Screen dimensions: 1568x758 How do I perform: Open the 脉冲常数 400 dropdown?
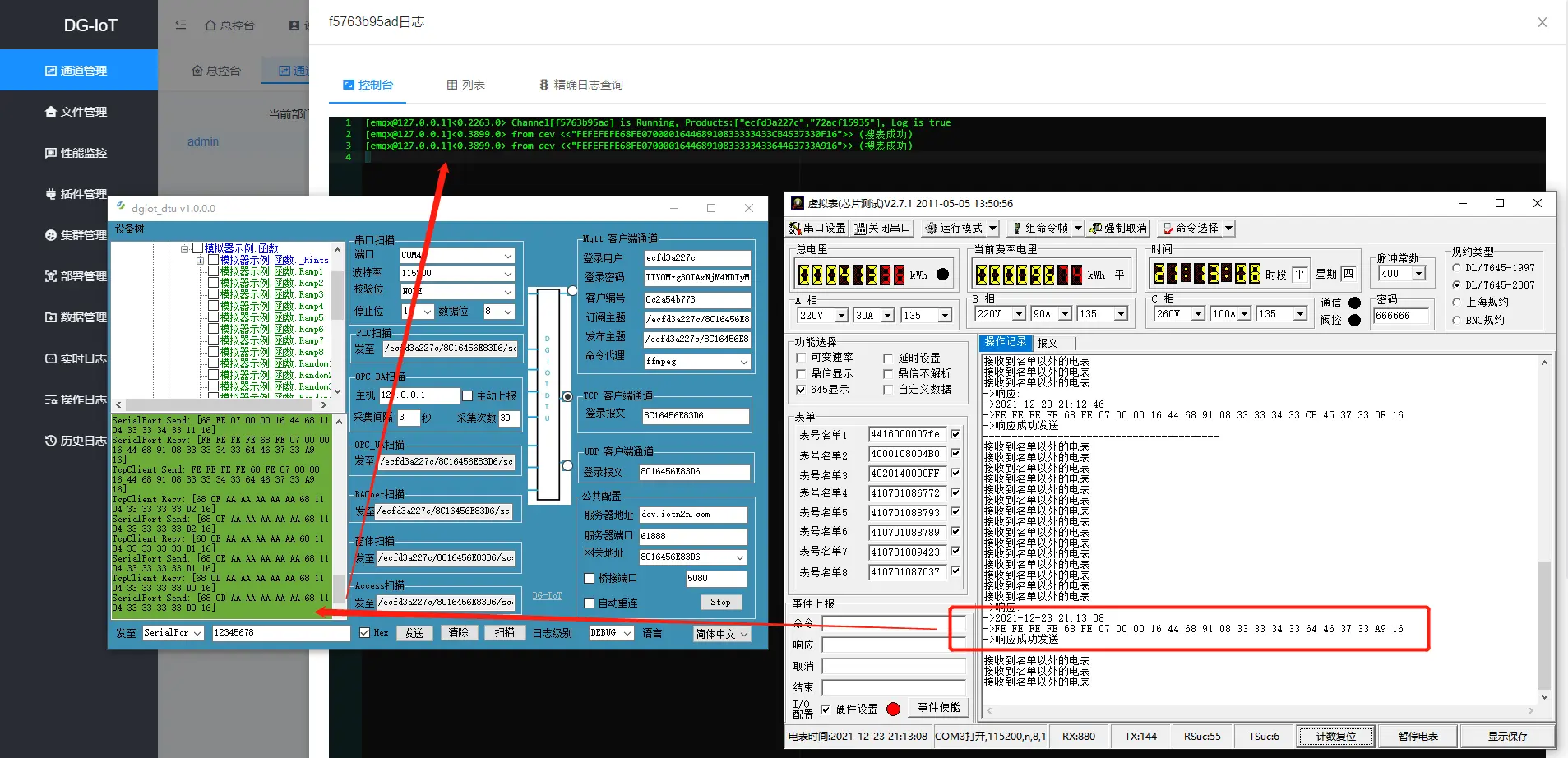point(1418,274)
